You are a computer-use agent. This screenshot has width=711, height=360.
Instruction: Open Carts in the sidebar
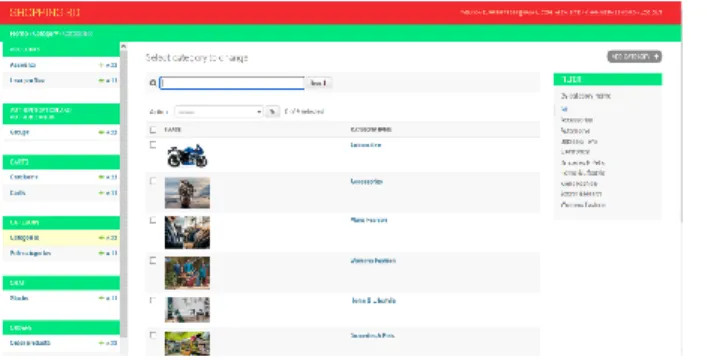pos(18,193)
